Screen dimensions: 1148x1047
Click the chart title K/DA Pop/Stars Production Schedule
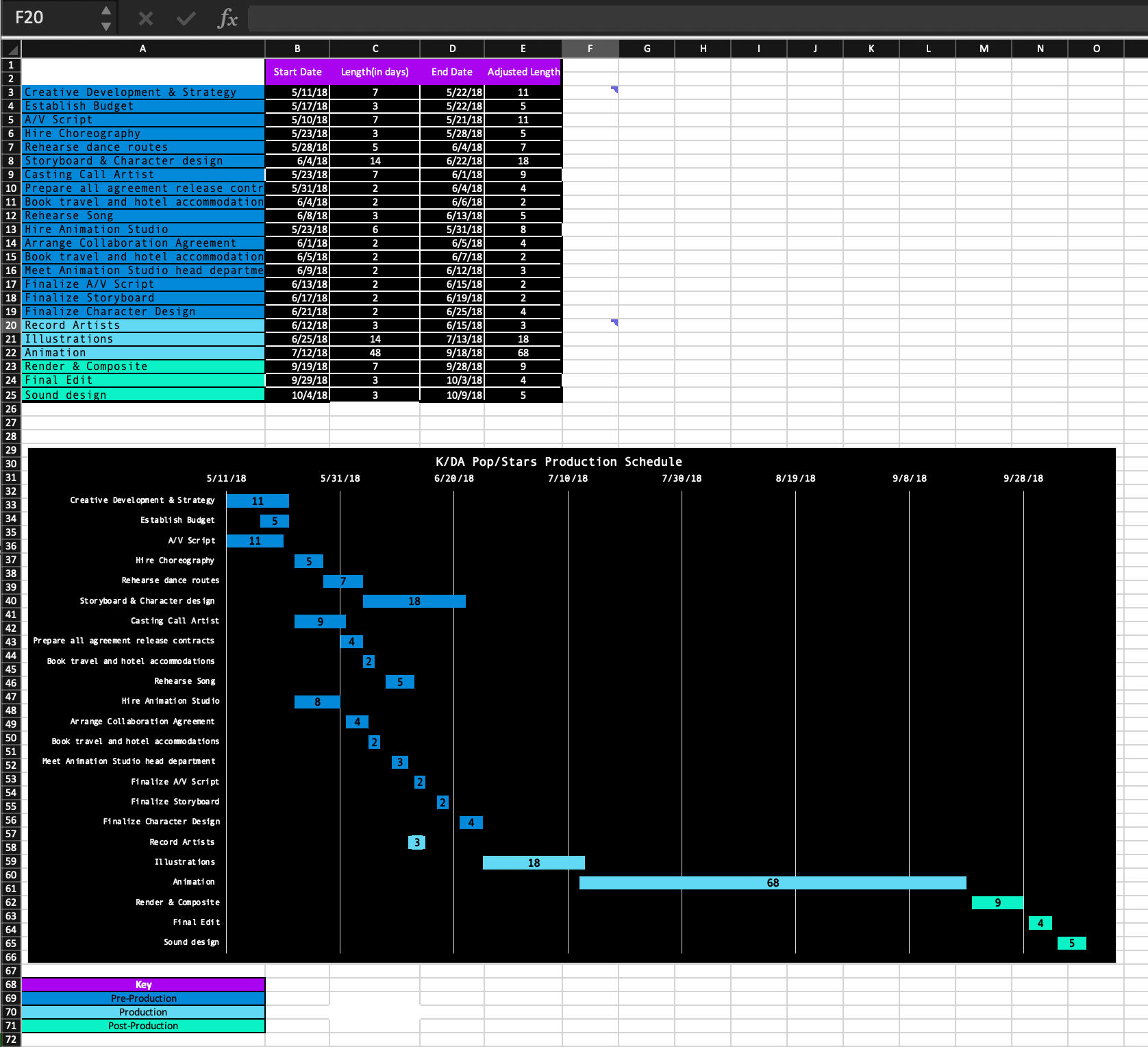(559, 462)
